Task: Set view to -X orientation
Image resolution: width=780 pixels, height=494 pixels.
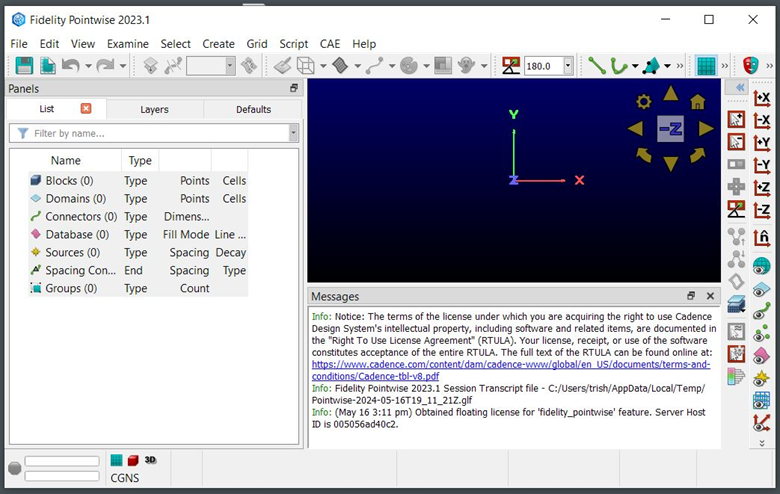Action: point(761,120)
